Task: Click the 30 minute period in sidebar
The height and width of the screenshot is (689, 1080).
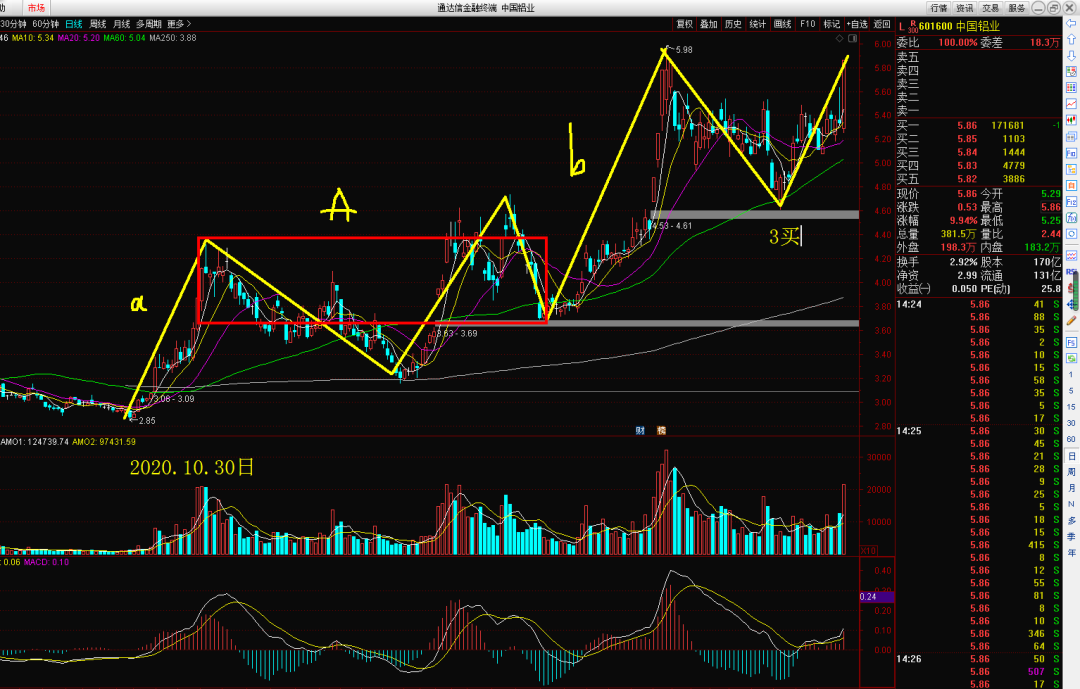Action: pyautogui.click(x=1071, y=423)
